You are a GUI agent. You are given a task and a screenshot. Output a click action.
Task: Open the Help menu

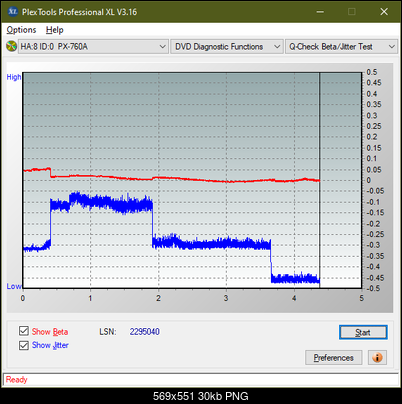(x=55, y=30)
